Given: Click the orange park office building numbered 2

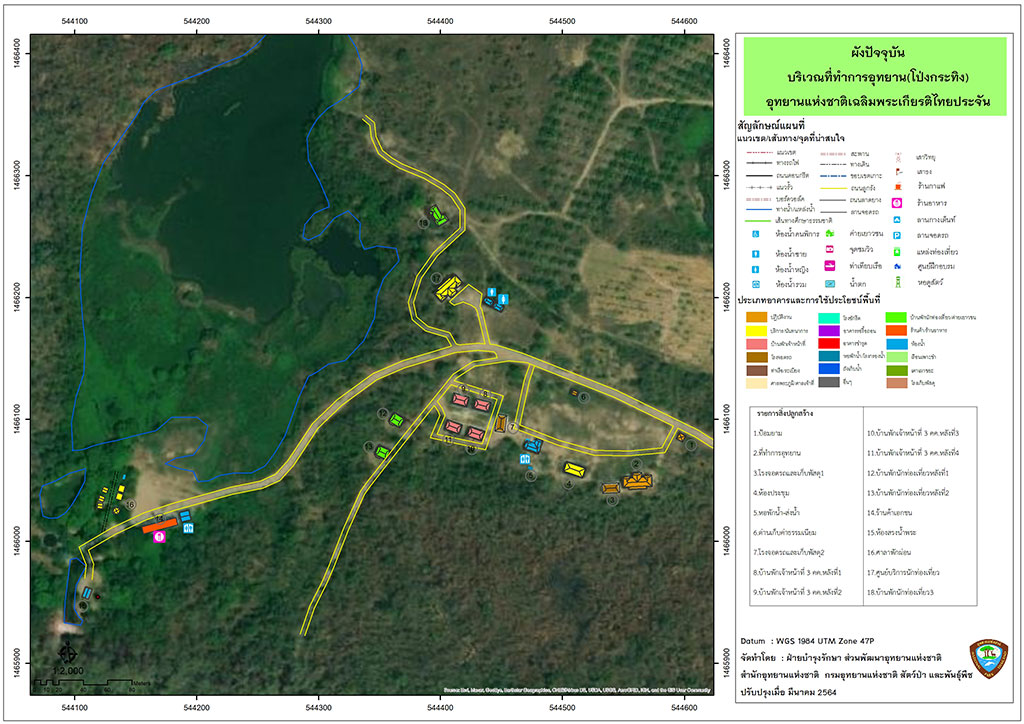Looking at the screenshot, I should (637, 481).
